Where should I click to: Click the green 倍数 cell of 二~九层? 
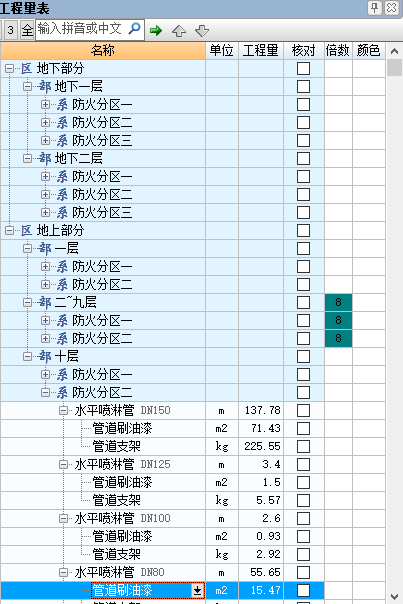[338, 302]
